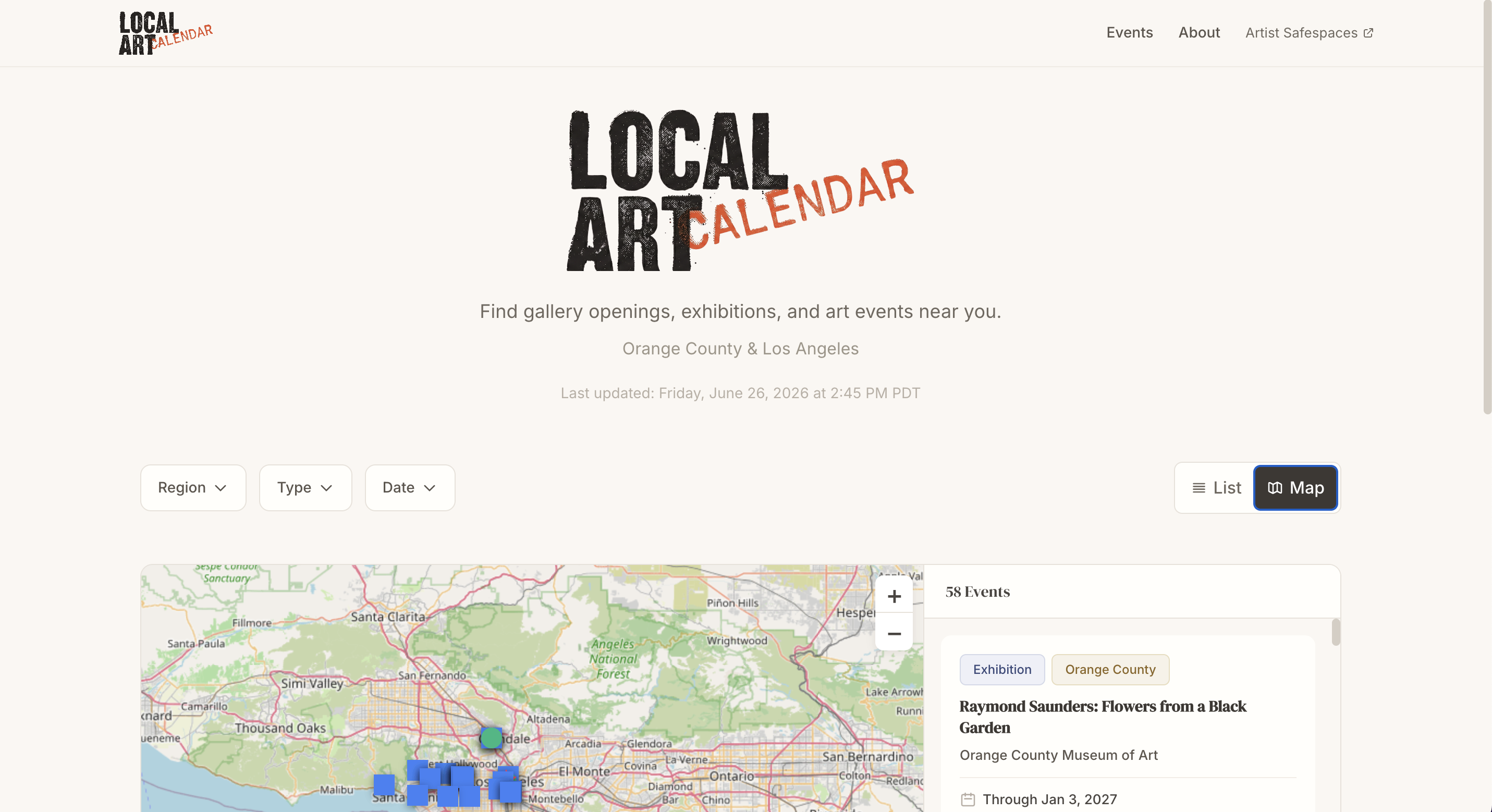Click the Exhibition tag on event card
The height and width of the screenshot is (812, 1492).
click(1001, 669)
